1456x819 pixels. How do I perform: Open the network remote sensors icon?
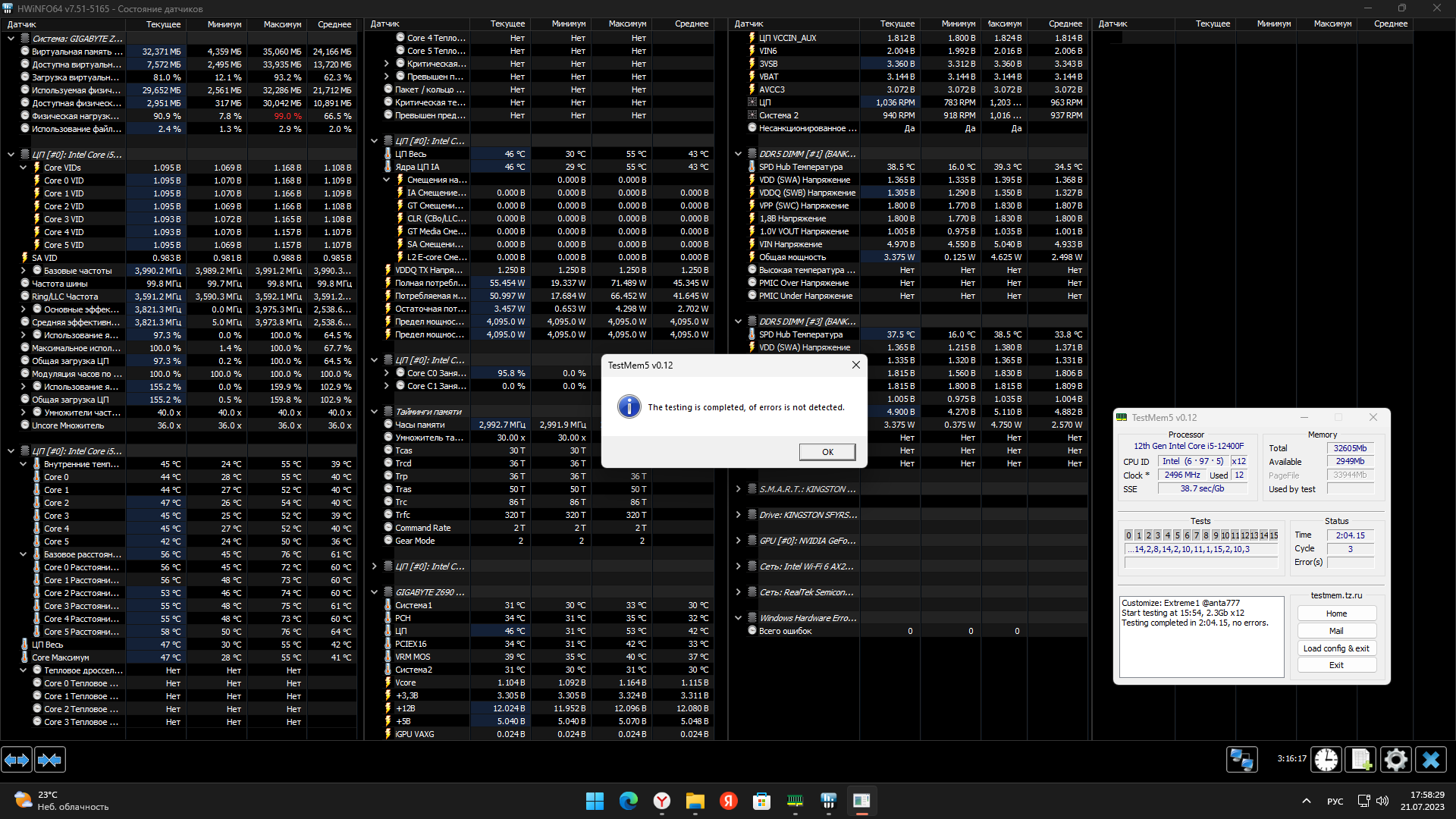click(1241, 759)
